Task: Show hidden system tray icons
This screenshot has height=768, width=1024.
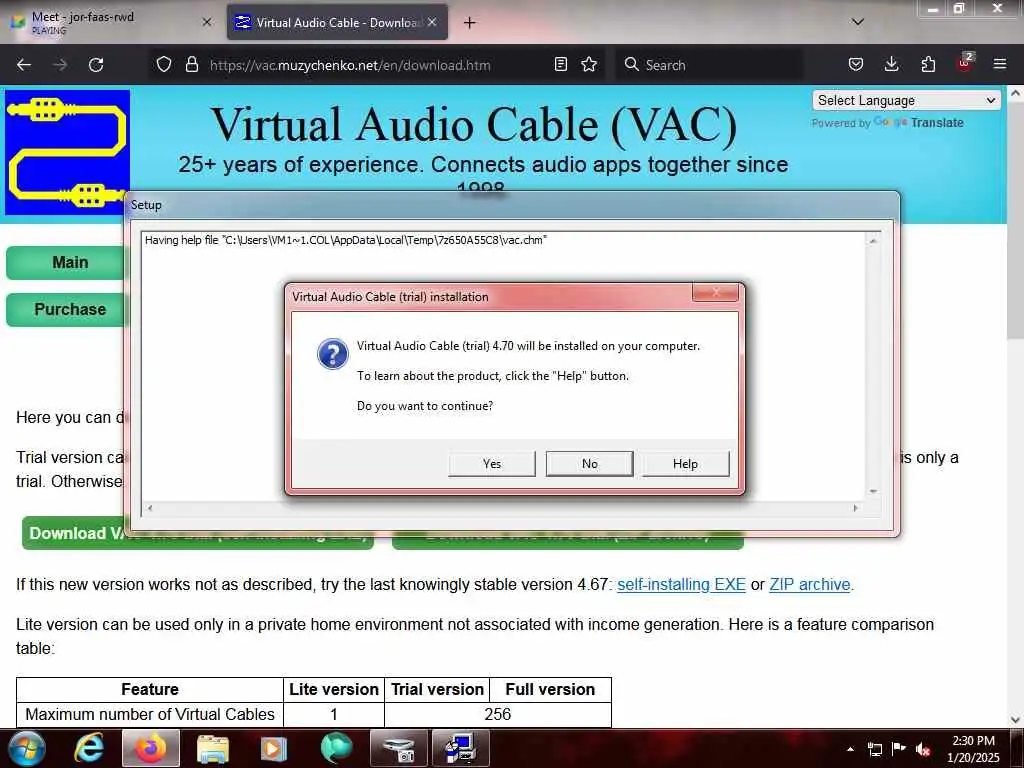Action: pos(850,749)
